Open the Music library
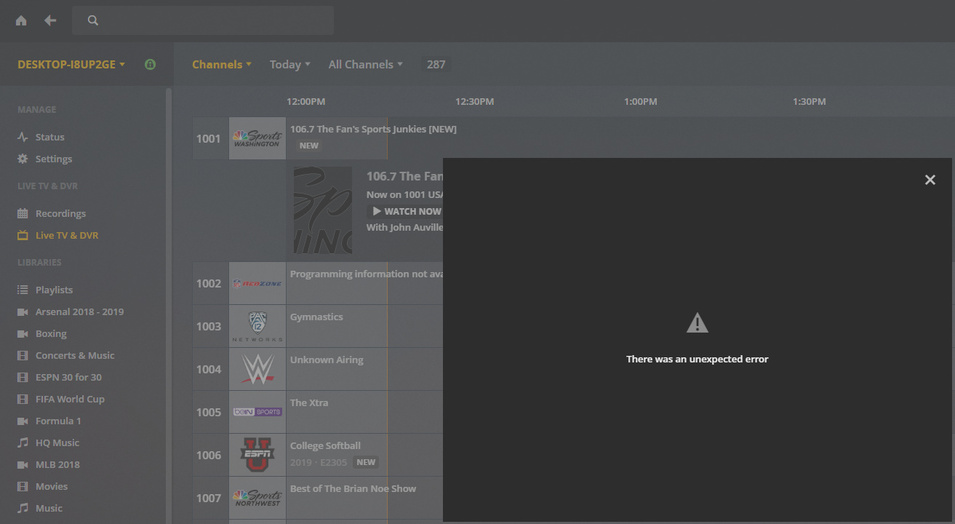Viewport: 955px width, 524px height. [x=49, y=508]
